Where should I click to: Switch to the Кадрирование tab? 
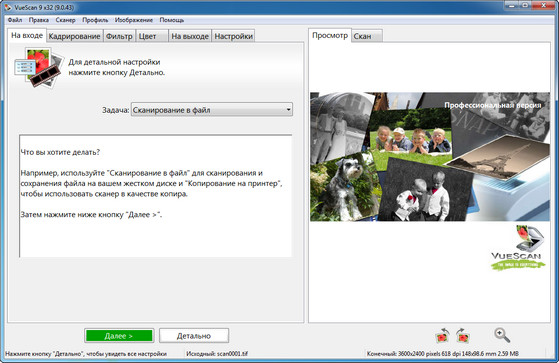pyautogui.click(x=75, y=36)
